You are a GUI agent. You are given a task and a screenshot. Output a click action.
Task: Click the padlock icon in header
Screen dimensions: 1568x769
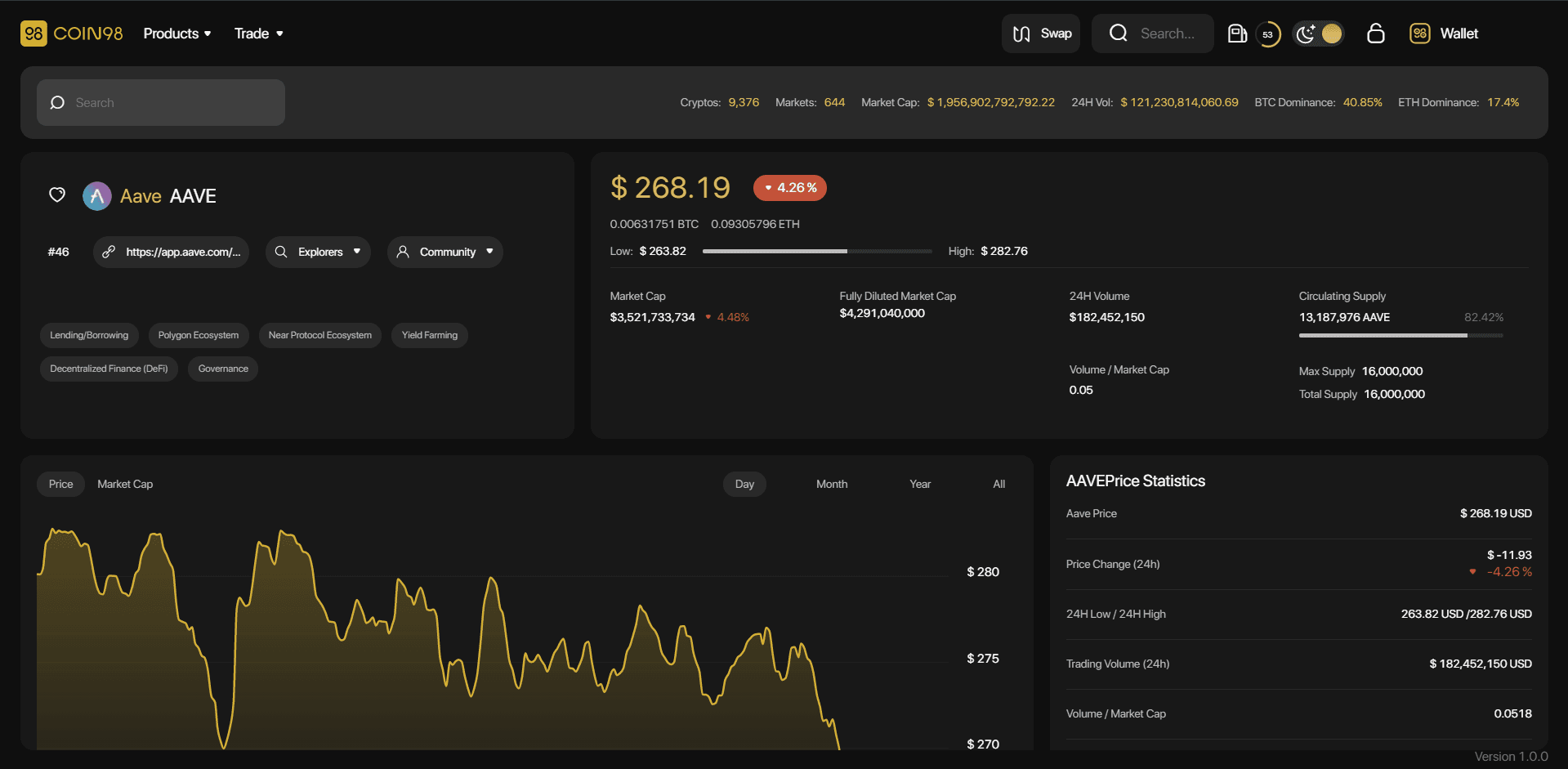click(1376, 34)
